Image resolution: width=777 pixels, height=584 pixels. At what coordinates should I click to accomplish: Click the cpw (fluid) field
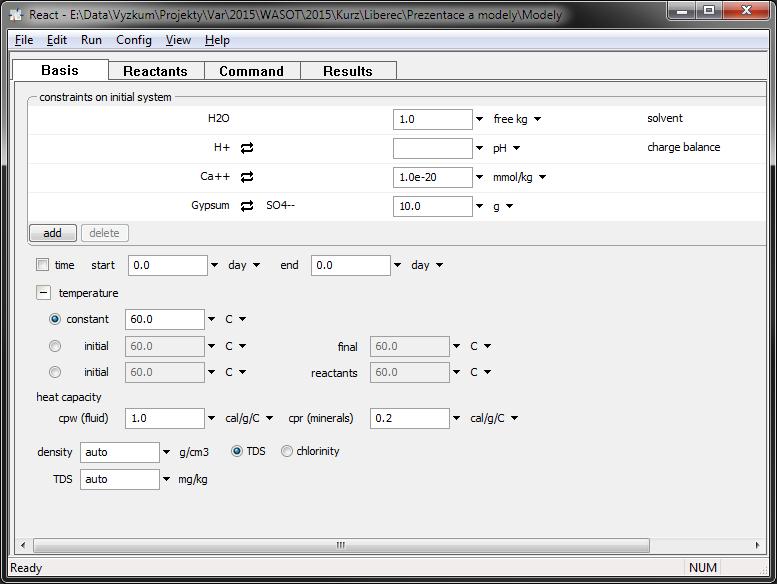pyautogui.click(x=165, y=418)
